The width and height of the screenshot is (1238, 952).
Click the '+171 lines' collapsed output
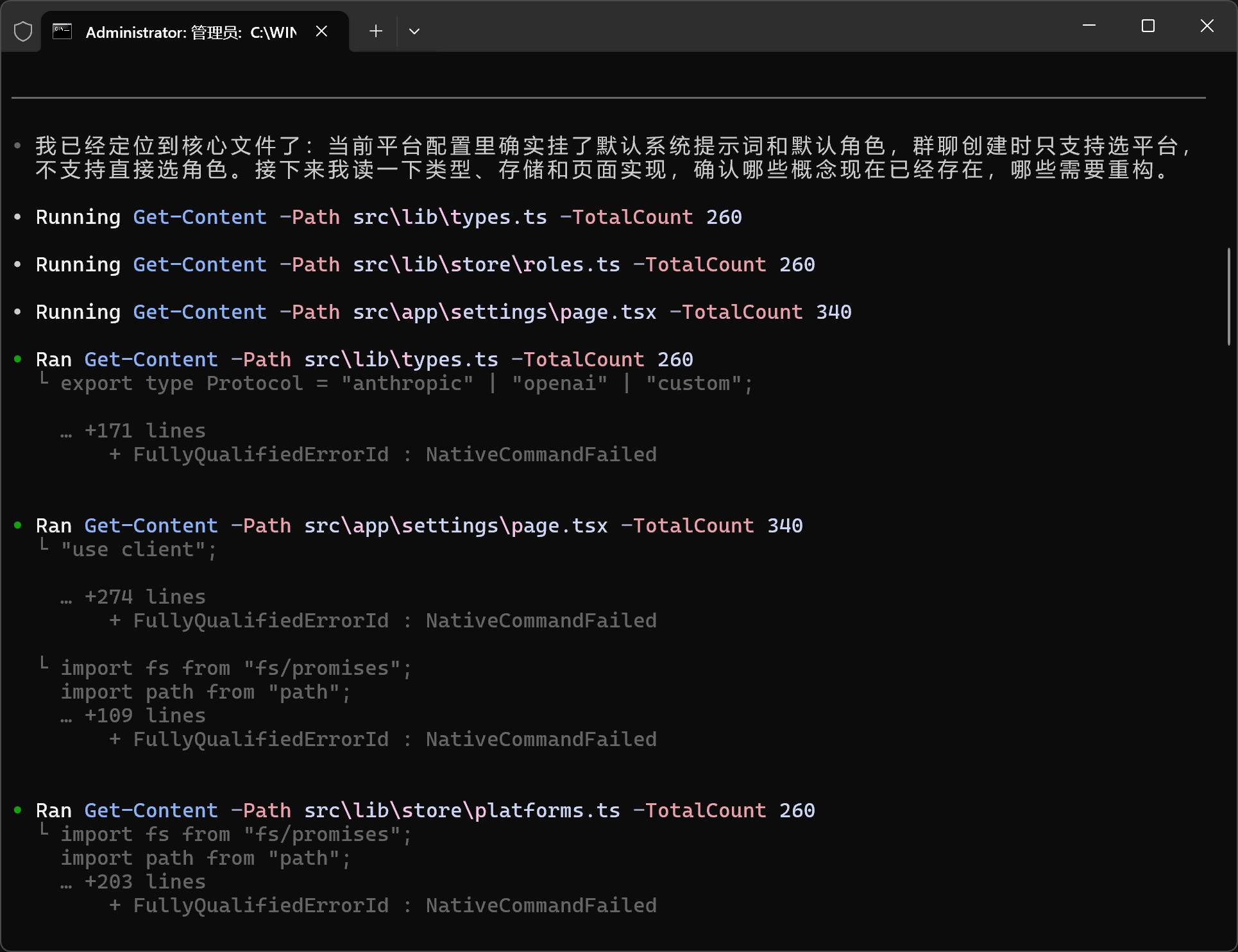click(x=144, y=431)
